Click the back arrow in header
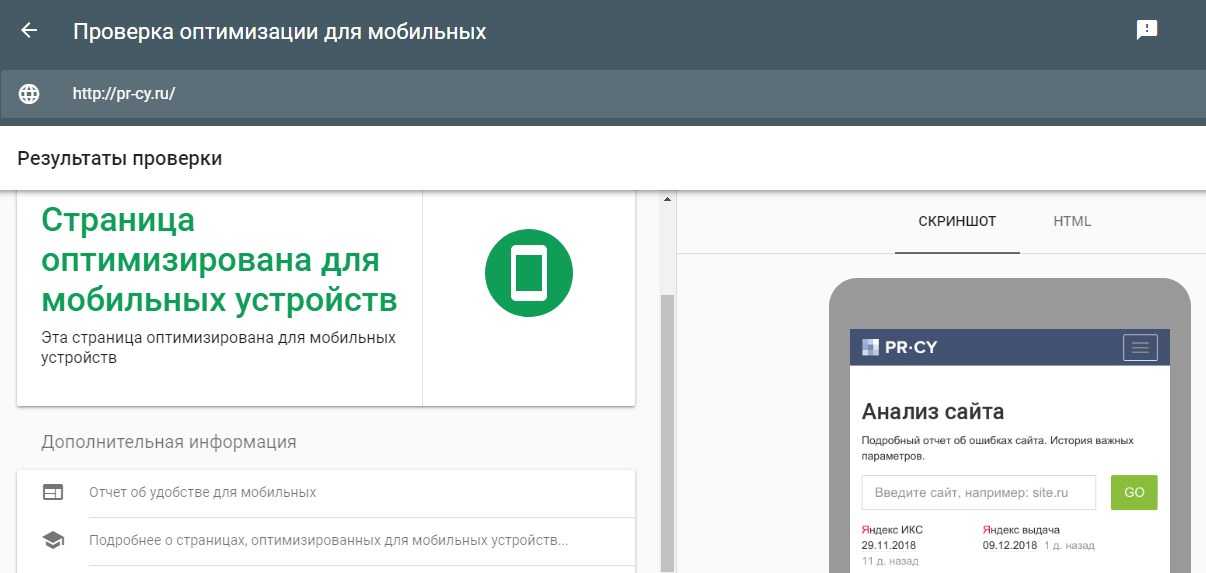 coord(29,31)
